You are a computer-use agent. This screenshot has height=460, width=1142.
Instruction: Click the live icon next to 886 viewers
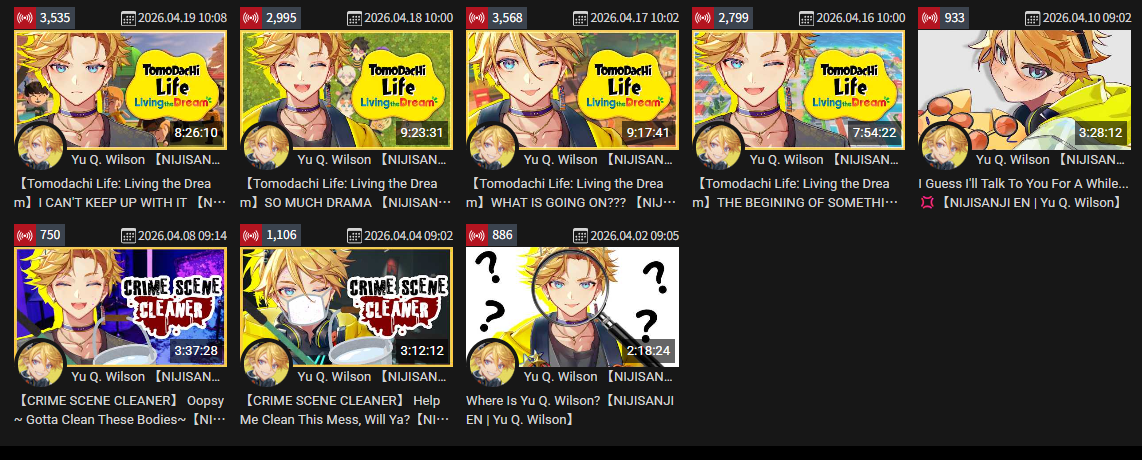click(476, 235)
